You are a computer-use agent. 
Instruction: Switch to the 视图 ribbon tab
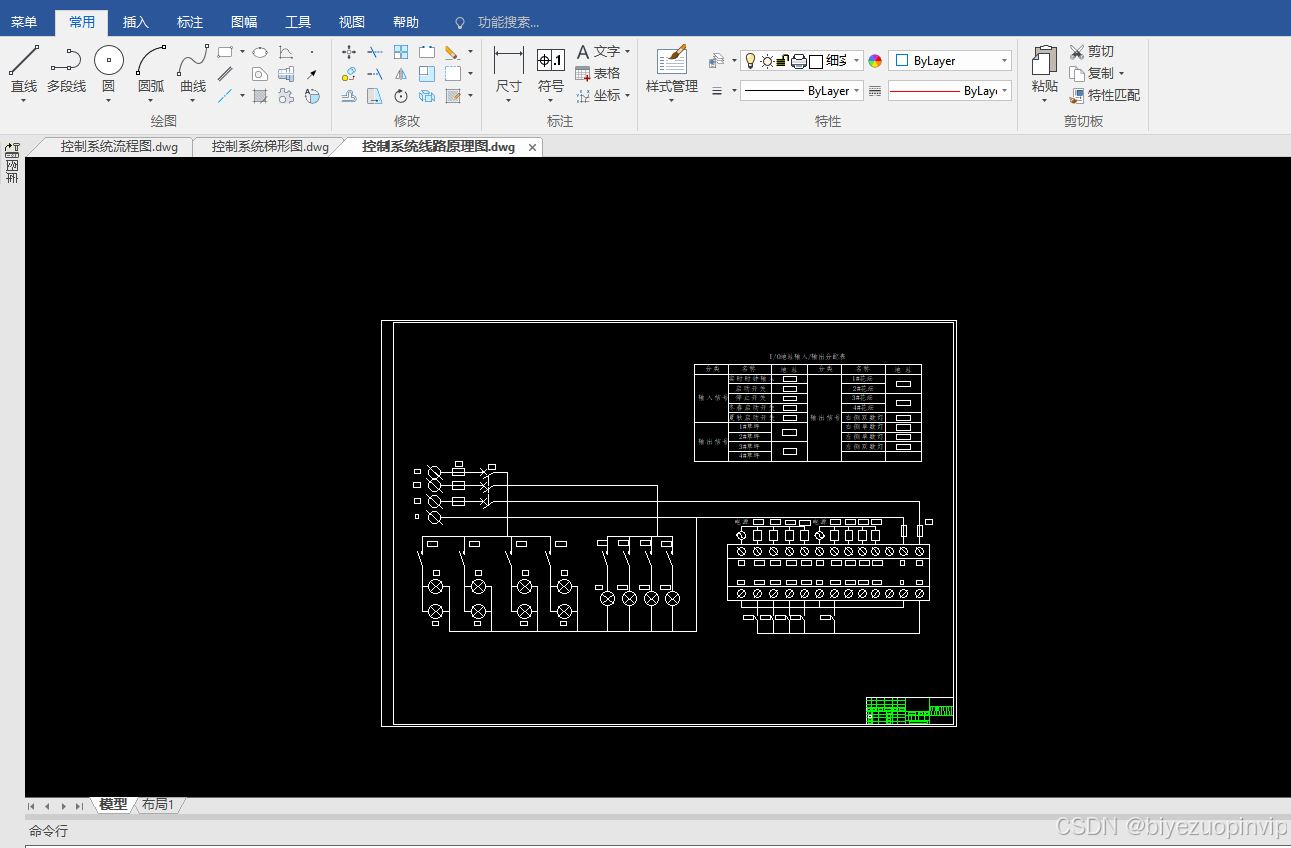coord(352,22)
